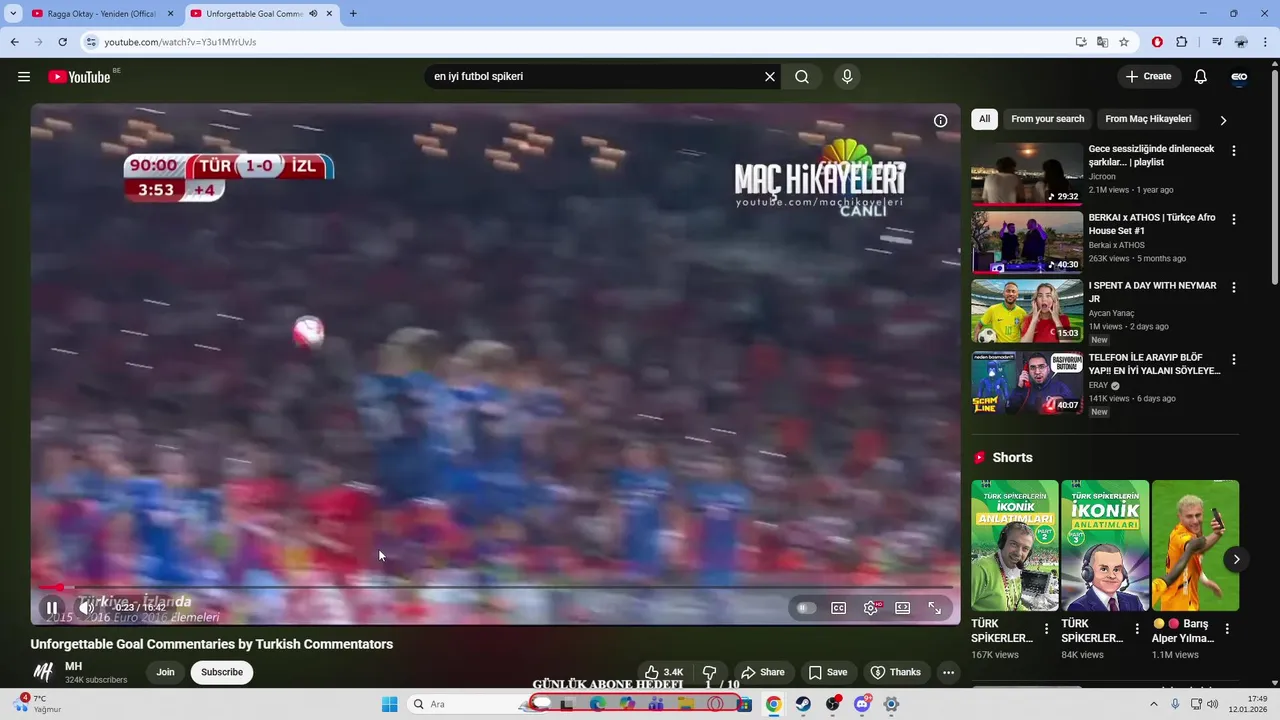Show next Shorts with arrow
1280x720 pixels.
pyautogui.click(x=1236, y=559)
